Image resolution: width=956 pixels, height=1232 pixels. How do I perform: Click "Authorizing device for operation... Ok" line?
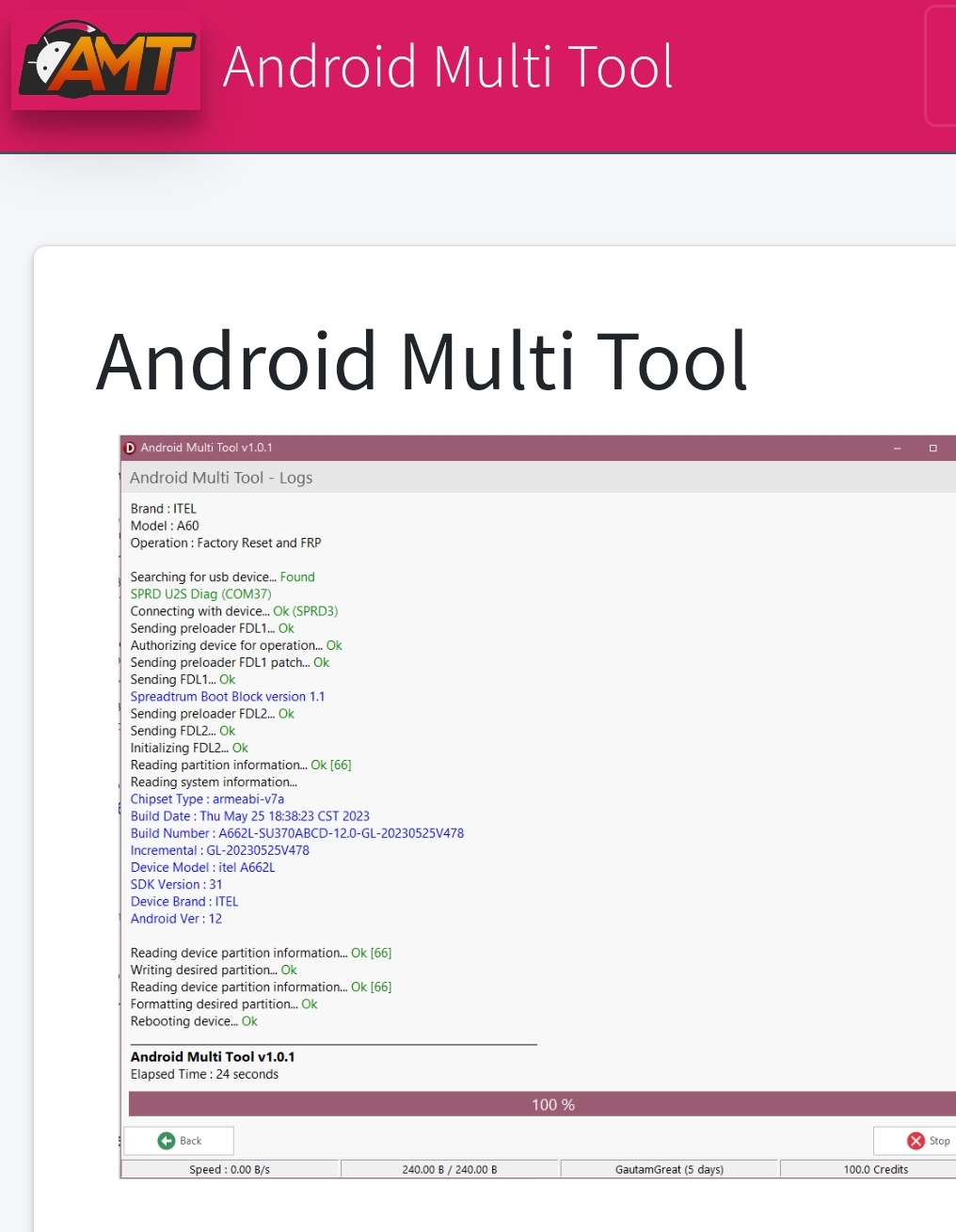coord(236,645)
